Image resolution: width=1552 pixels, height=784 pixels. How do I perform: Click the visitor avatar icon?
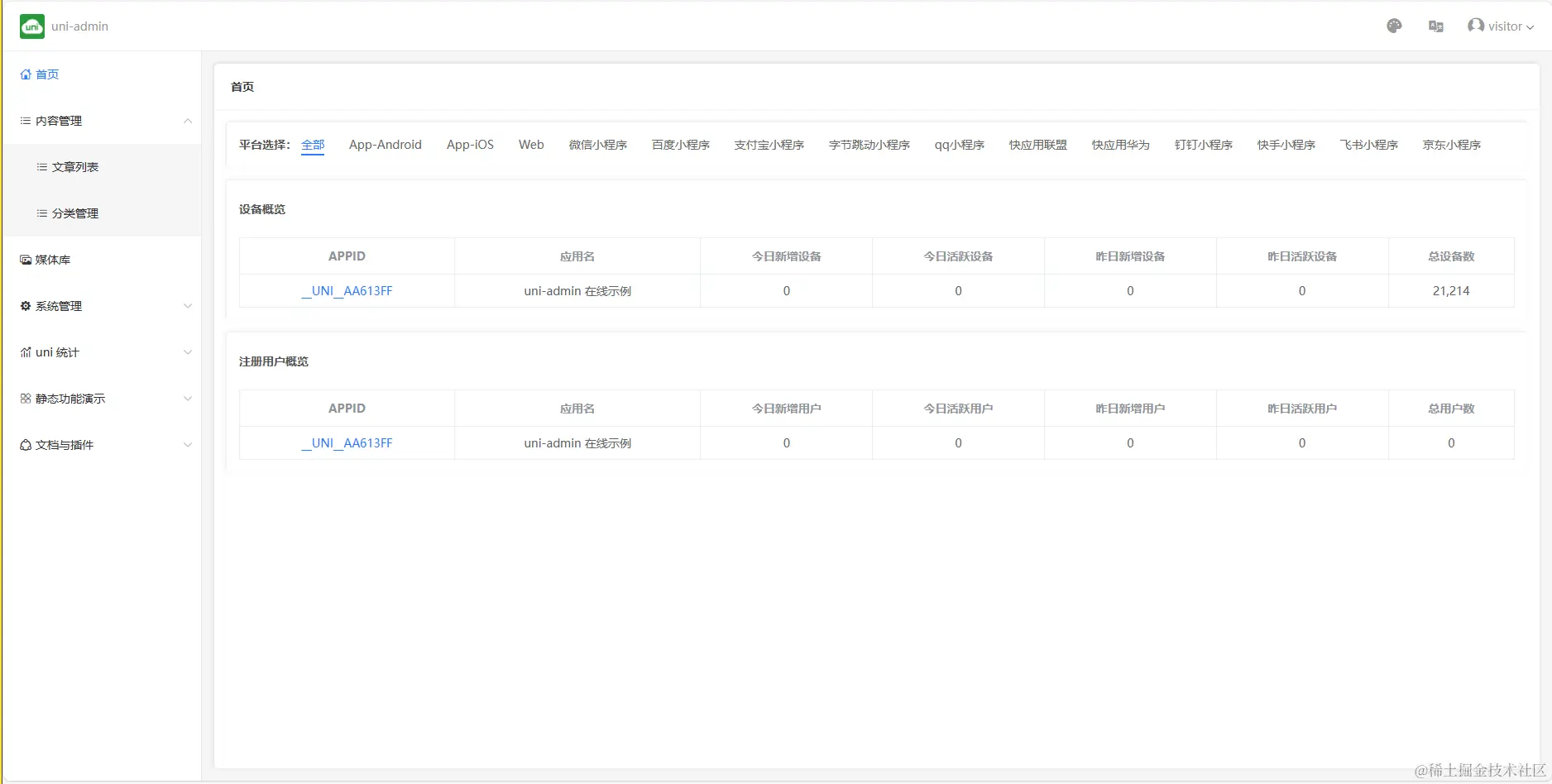pyautogui.click(x=1475, y=26)
